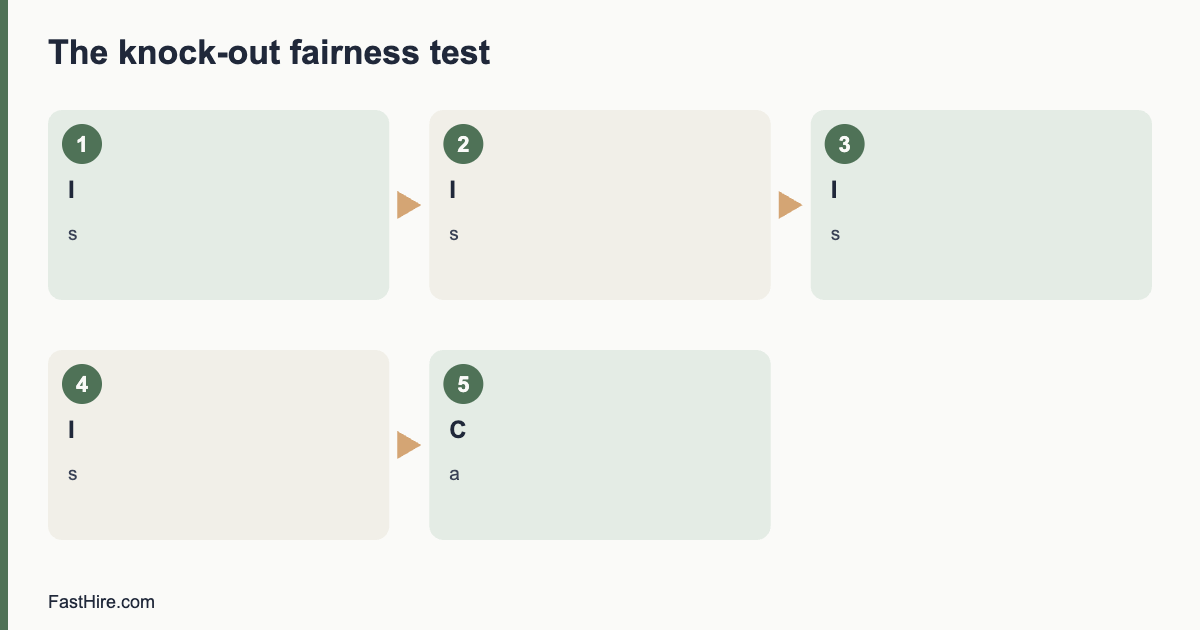Select the bold 'C' heading in card 5
This screenshot has width=1200, height=630.
click(457, 430)
